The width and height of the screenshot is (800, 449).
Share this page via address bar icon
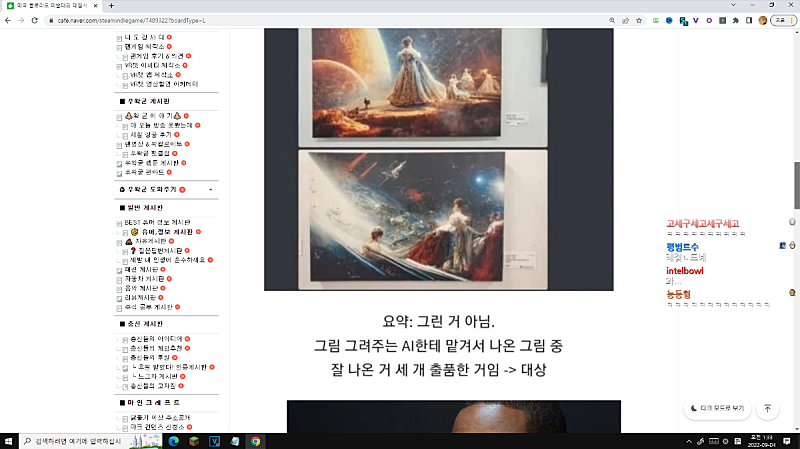tap(626, 20)
